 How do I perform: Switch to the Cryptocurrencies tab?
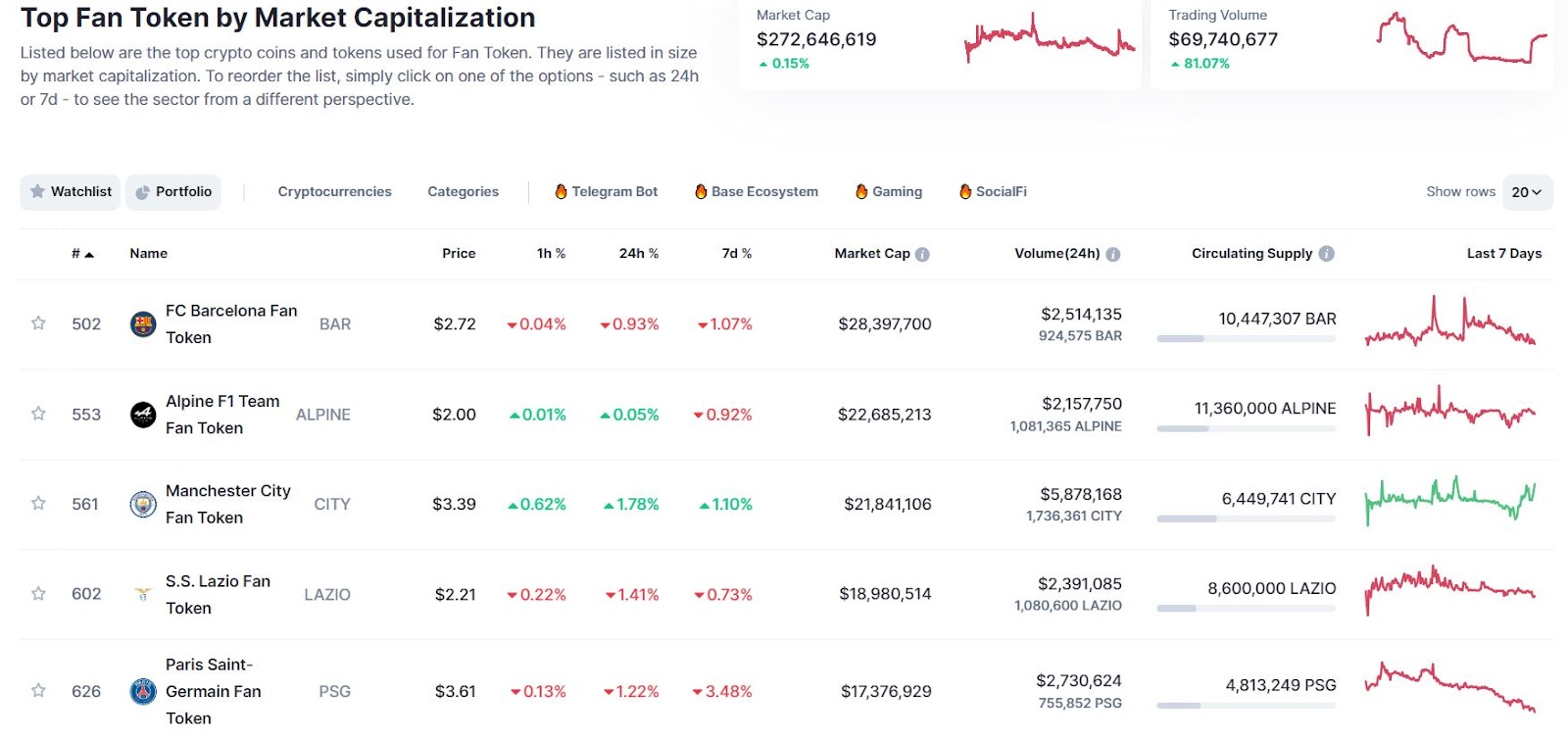(334, 191)
